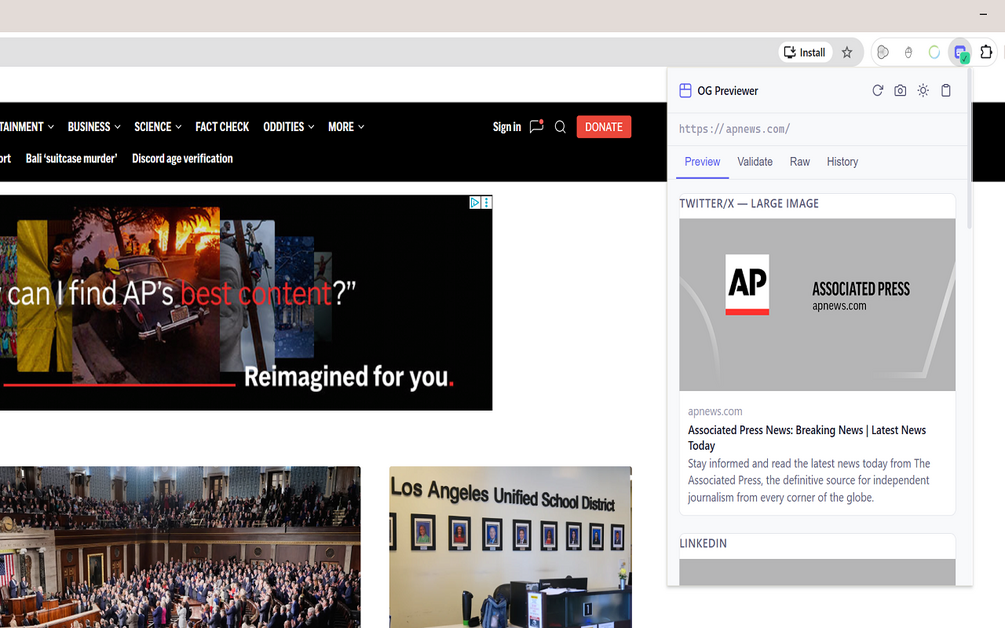The height and width of the screenshot is (628, 1005).
Task: Open the Extensions puzzle piece menu
Action: (986, 52)
